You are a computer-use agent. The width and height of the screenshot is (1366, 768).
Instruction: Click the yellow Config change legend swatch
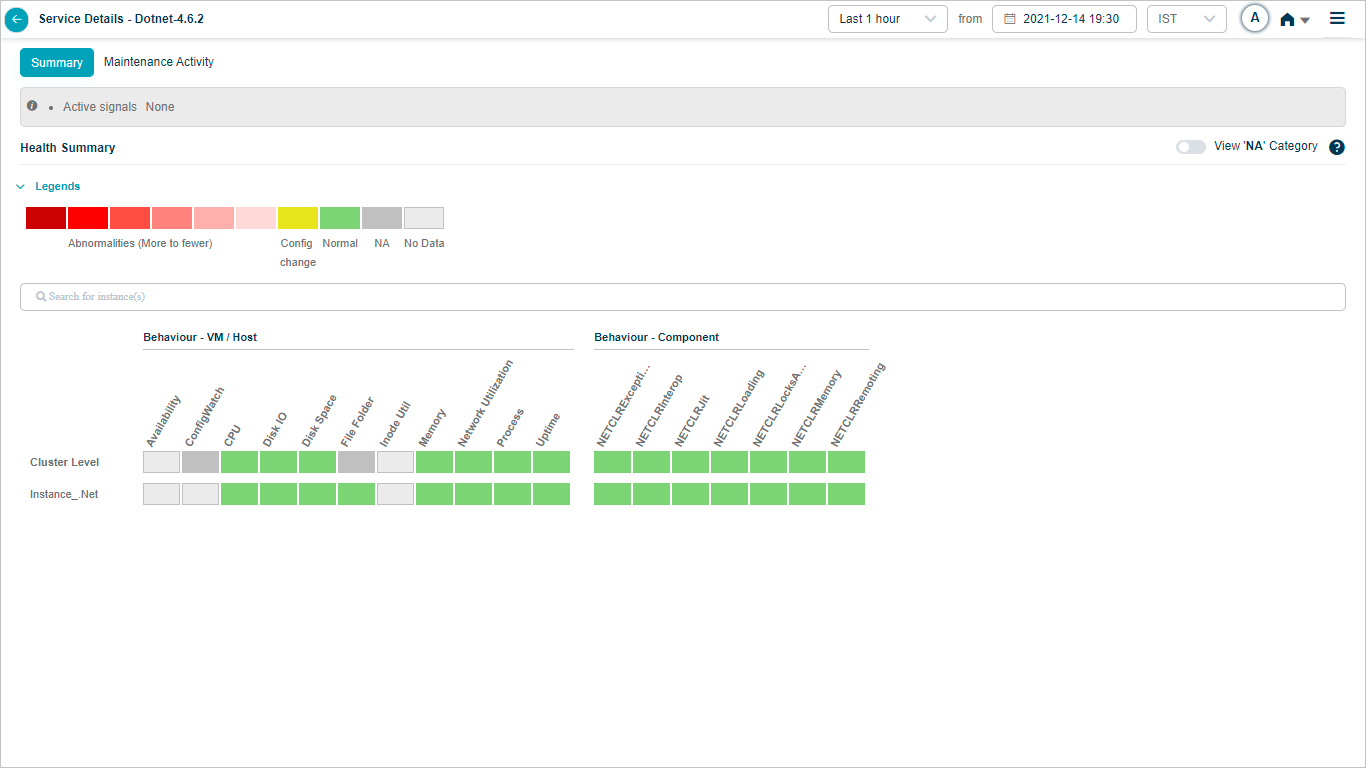298,218
